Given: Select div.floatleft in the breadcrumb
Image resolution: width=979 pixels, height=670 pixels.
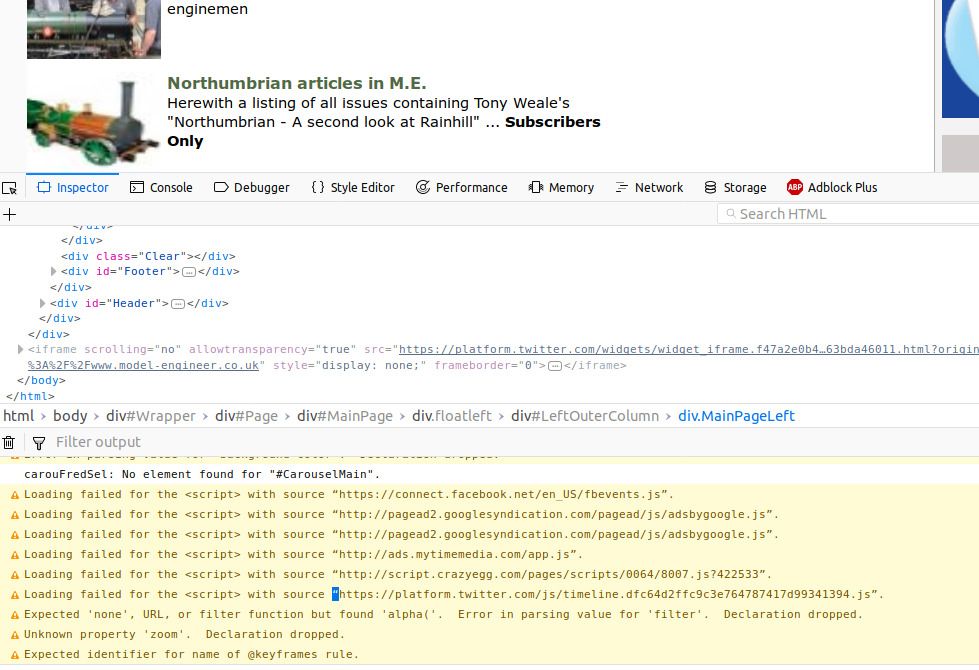Looking at the screenshot, I should [x=451, y=416].
